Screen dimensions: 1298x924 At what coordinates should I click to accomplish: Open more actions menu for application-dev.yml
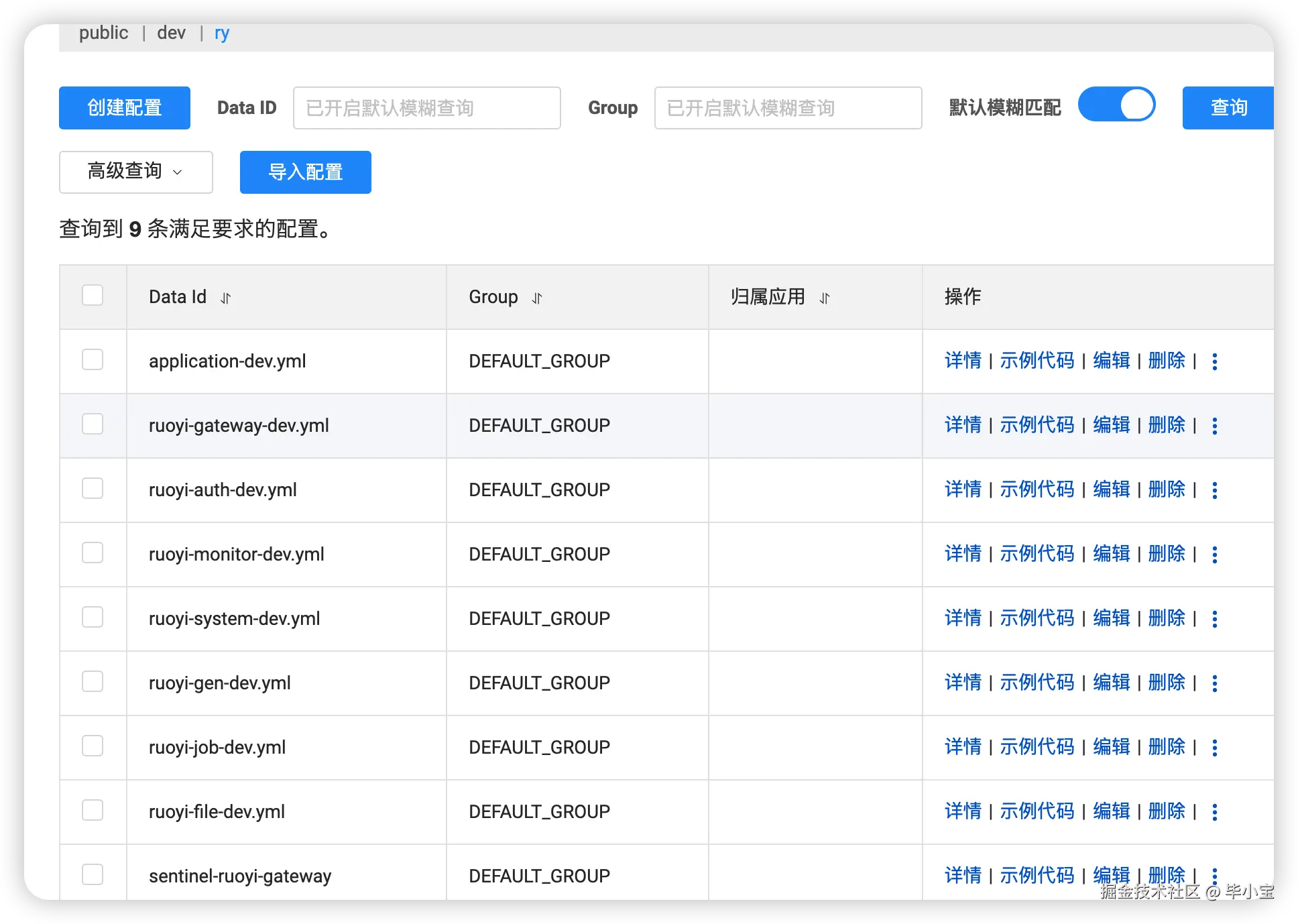(1215, 361)
